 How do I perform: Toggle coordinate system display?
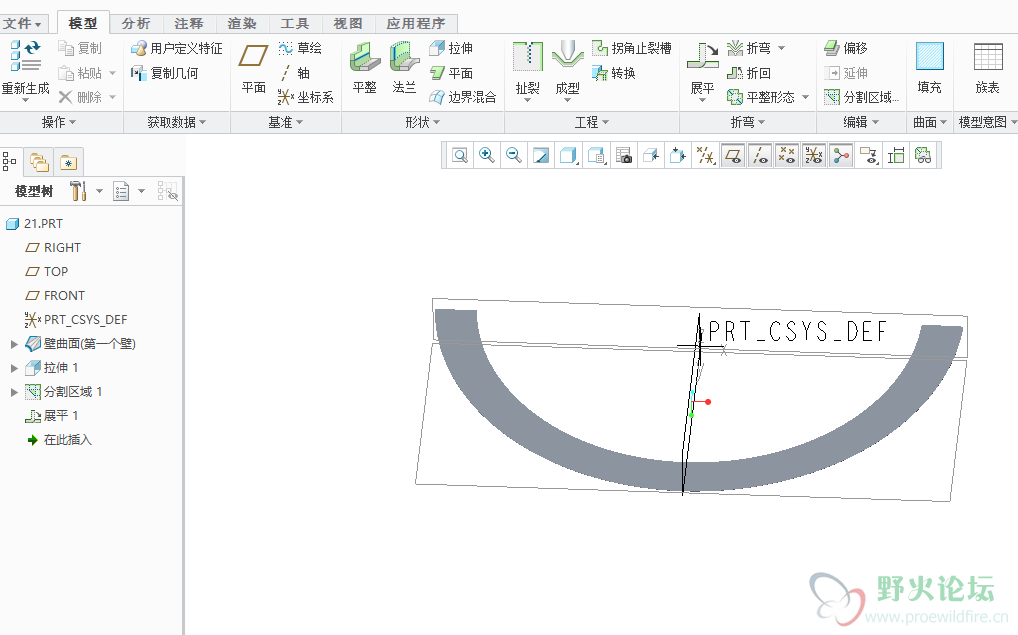coord(813,156)
